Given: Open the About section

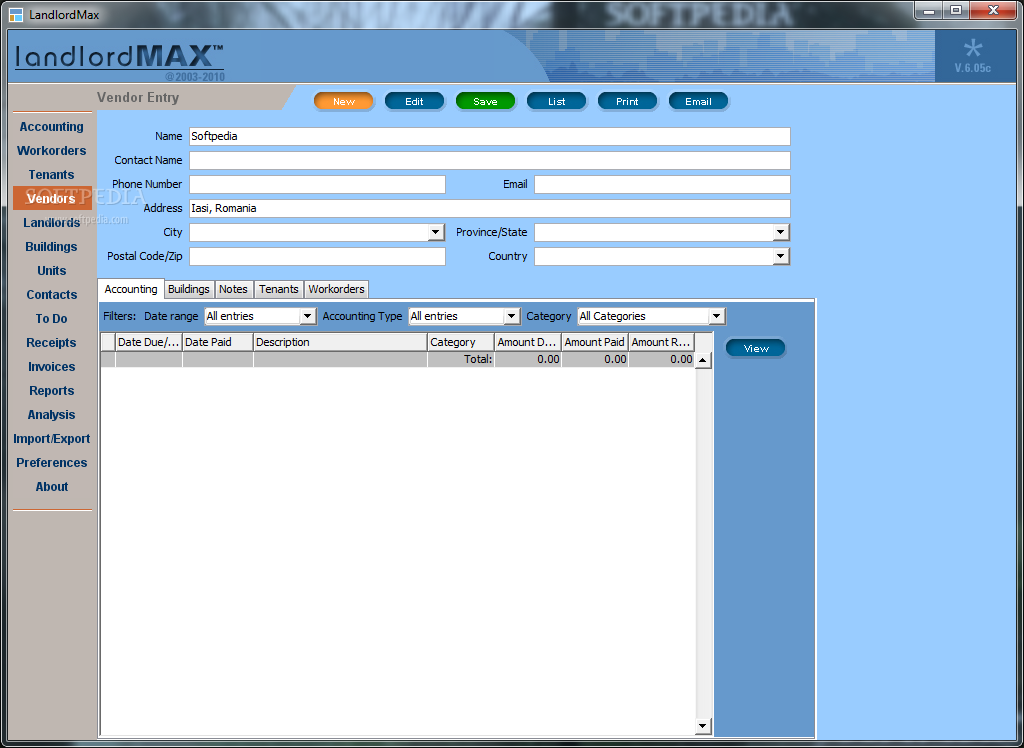Looking at the screenshot, I should pos(52,487).
